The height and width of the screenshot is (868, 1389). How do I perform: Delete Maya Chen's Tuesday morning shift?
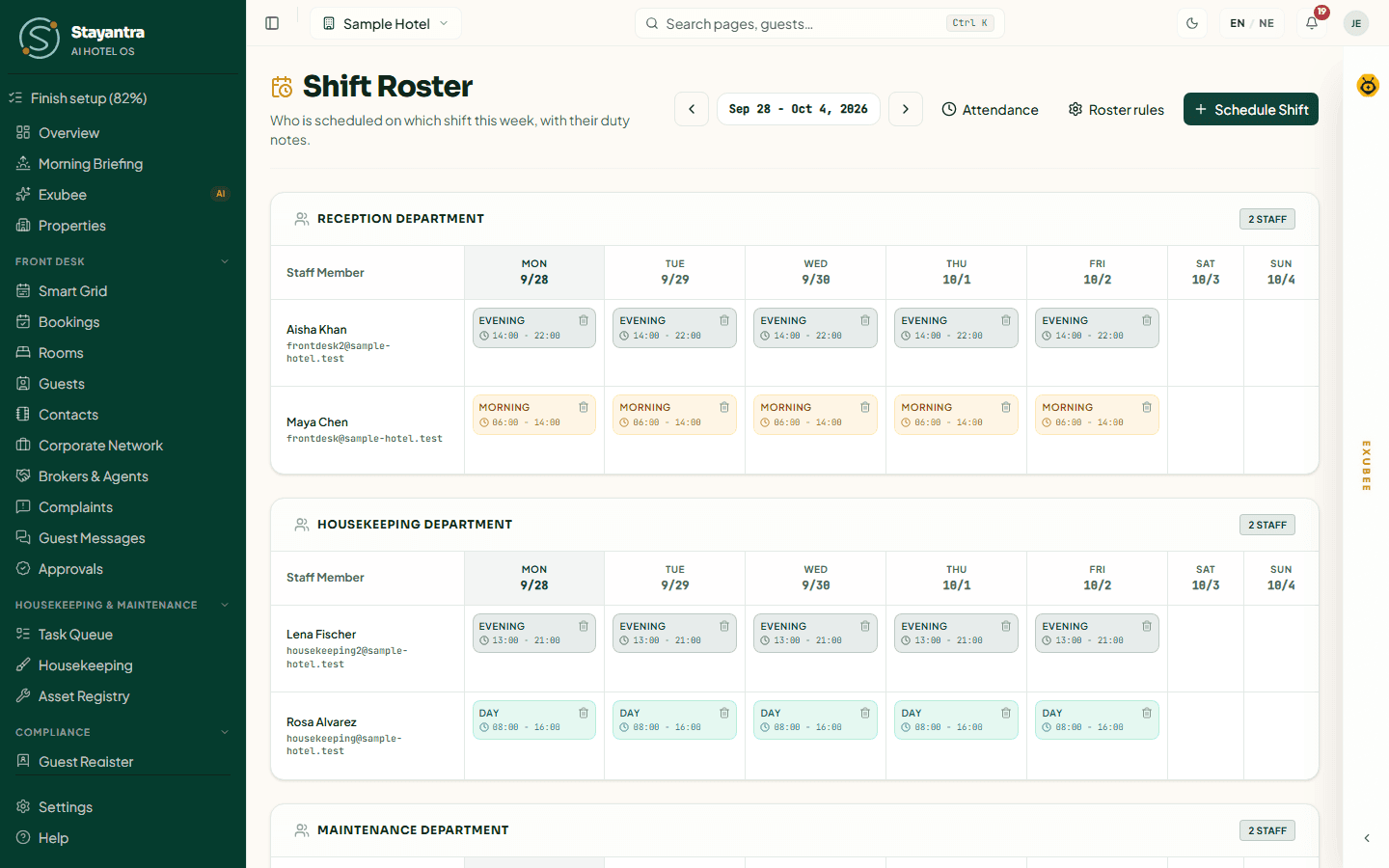(x=724, y=407)
